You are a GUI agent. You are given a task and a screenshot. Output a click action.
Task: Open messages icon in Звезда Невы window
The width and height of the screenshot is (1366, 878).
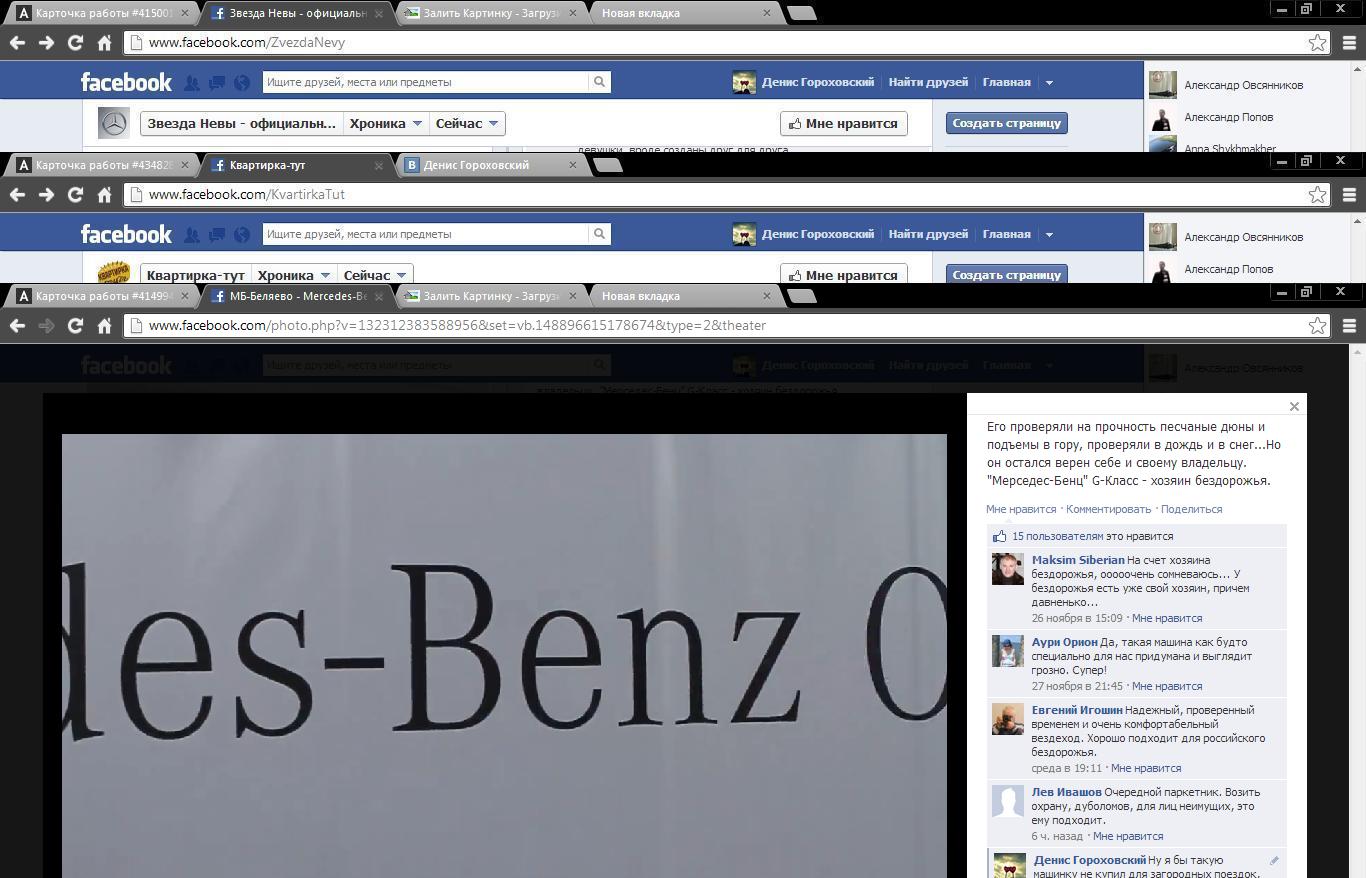(x=216, y=82)
